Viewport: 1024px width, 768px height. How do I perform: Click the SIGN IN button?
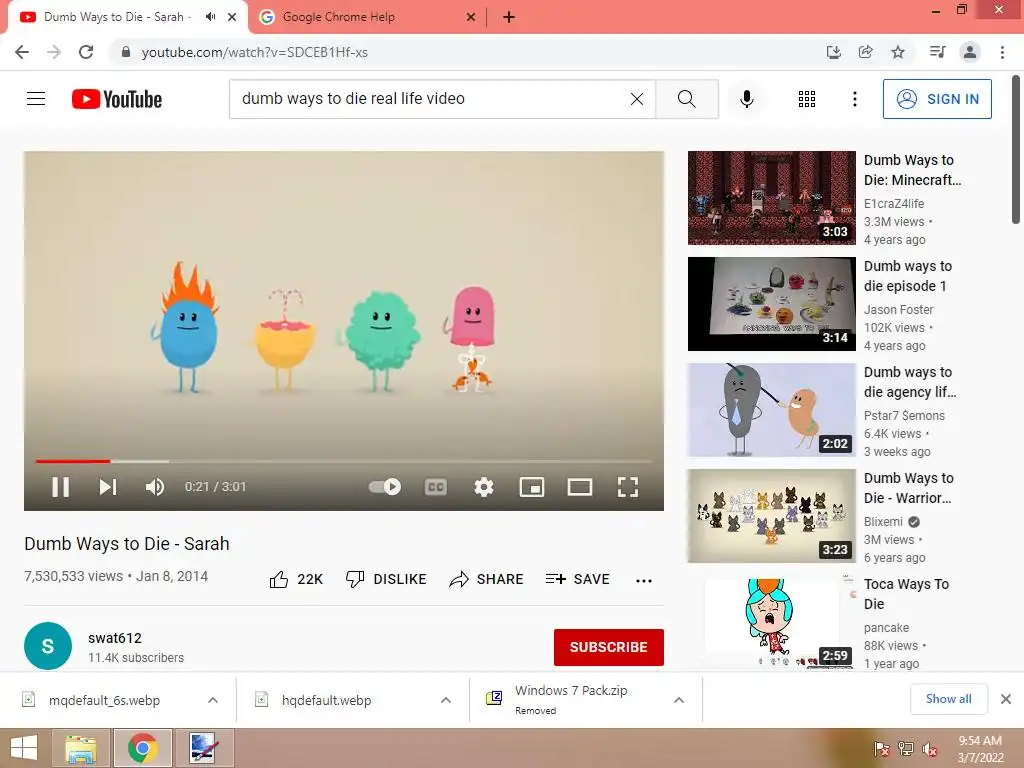(937, 99)
